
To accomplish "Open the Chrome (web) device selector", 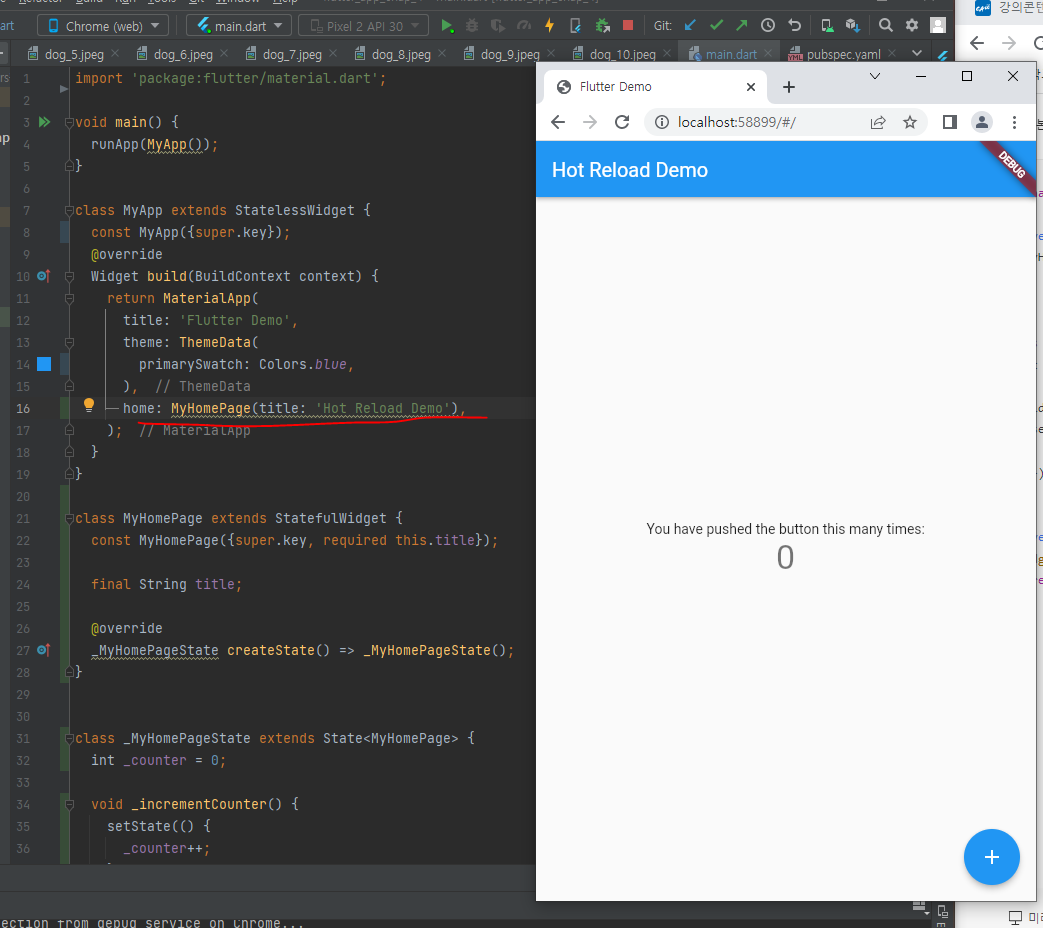I will [102, 26].
